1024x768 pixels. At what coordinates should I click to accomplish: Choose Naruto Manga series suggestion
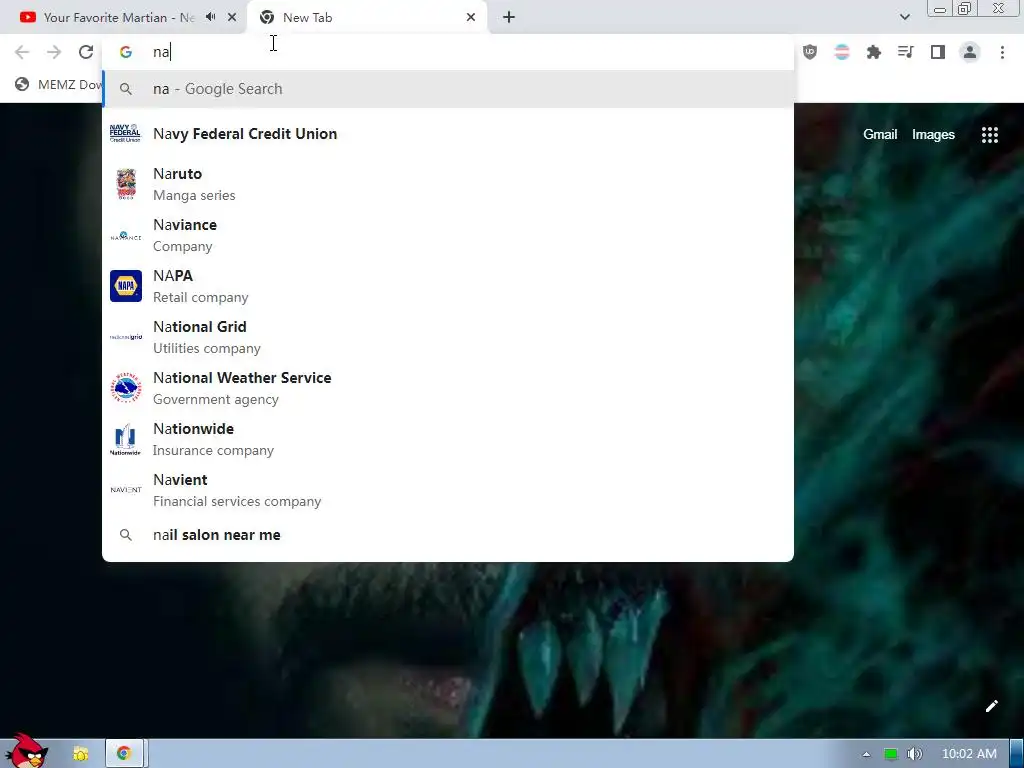pyautogui.click(x=448, y=184)
